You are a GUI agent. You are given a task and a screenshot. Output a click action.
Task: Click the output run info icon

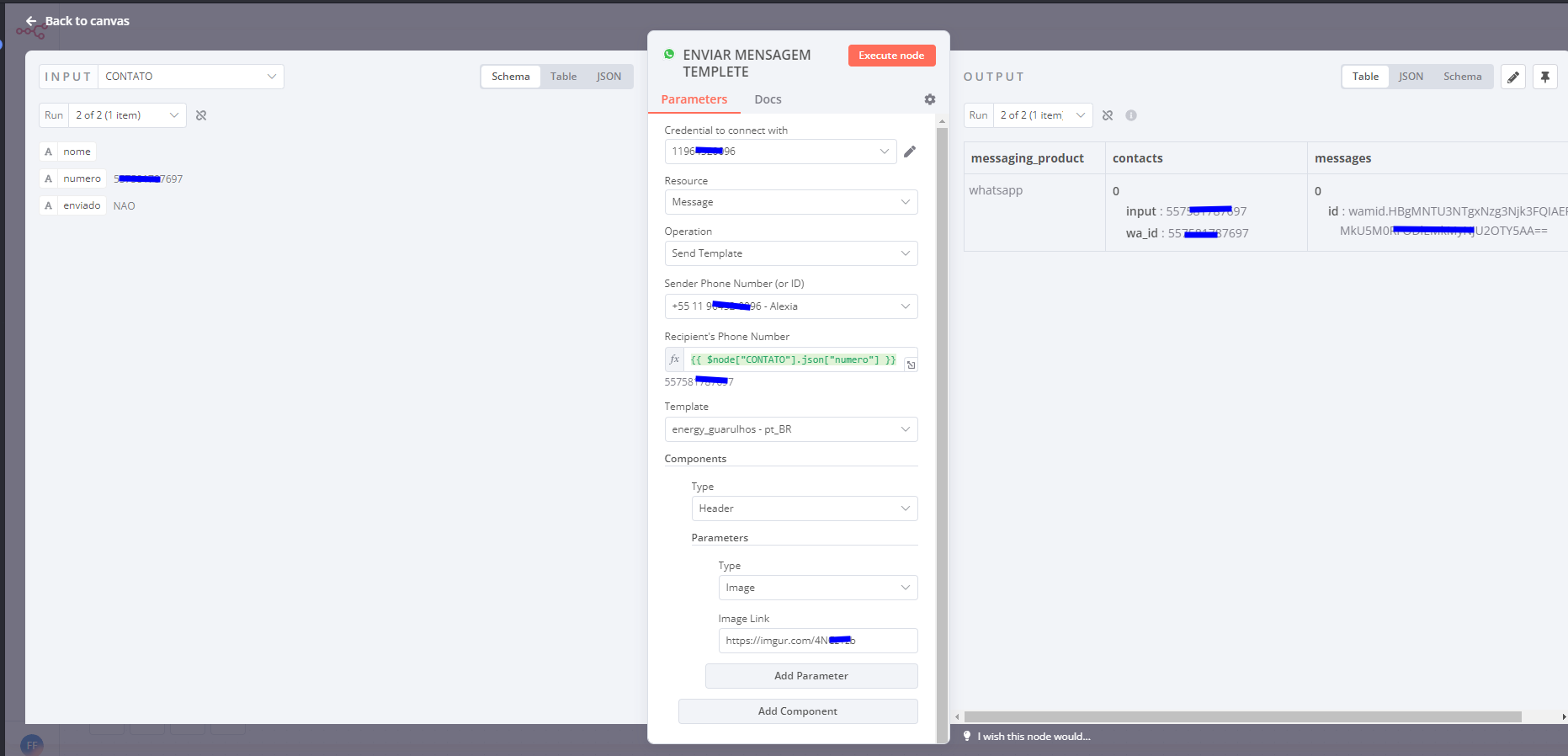(x=1131, y=115)
